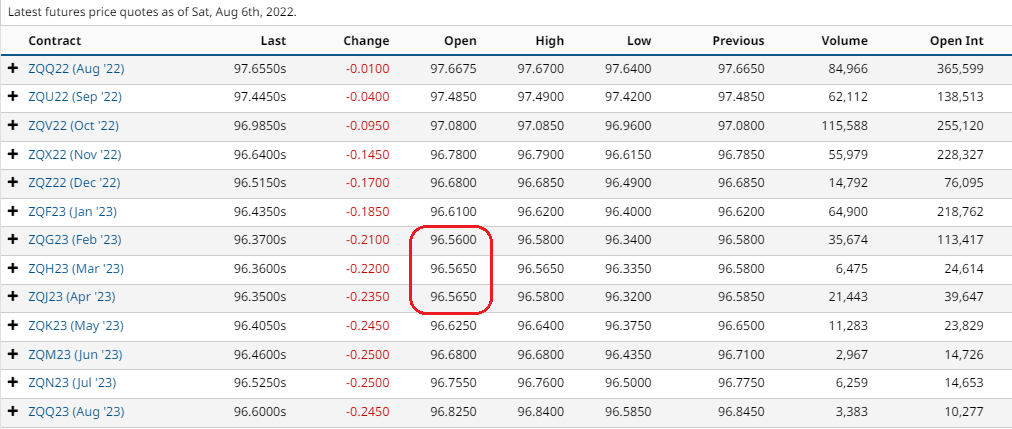The image size is (1012, 429).
Task: Sort table by Contract column header
Action: click(55, 41)
